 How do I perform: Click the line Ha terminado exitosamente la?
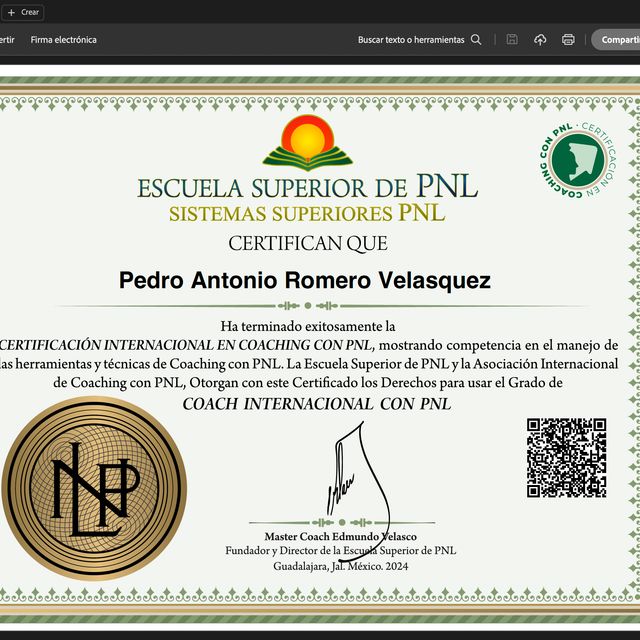click(x=308, y=326)
